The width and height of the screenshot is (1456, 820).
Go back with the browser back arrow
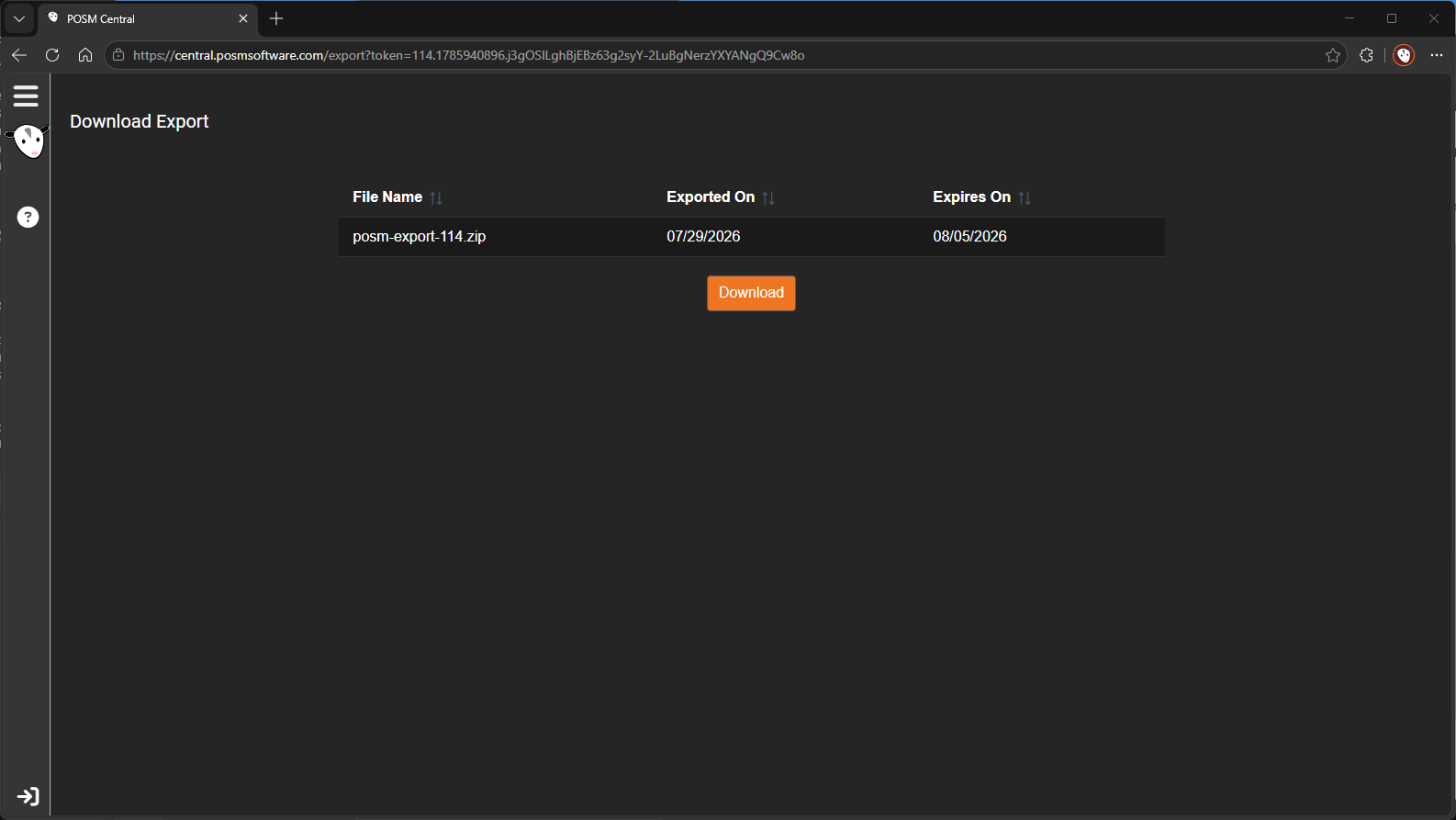click(19, 55)
